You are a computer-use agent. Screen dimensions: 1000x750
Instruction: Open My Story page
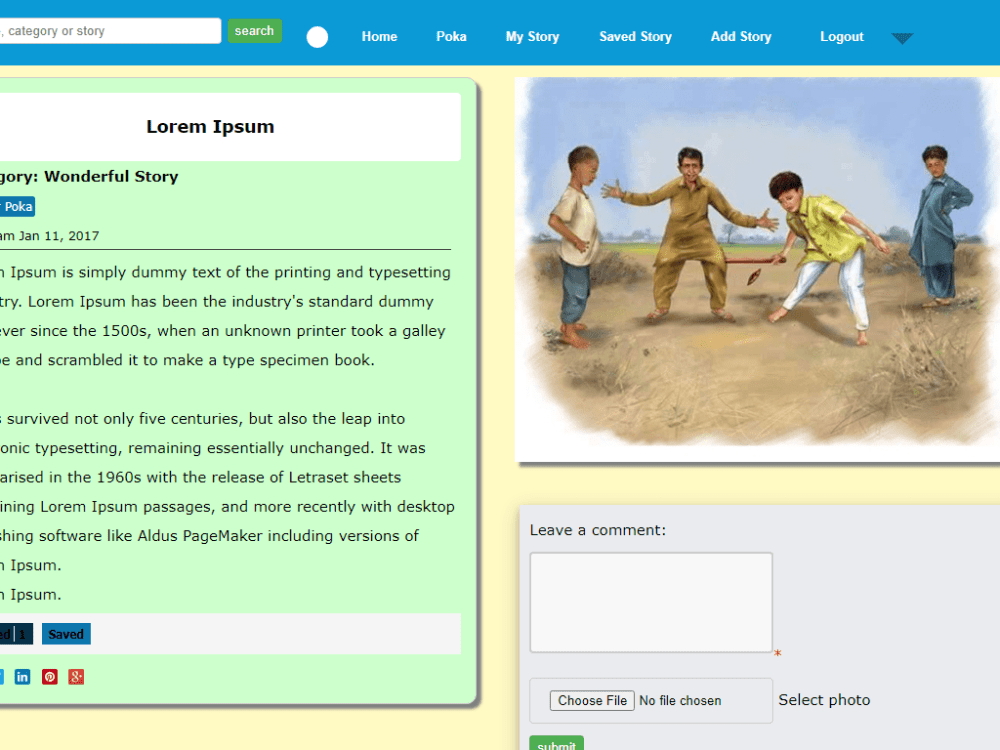[533, 37]
